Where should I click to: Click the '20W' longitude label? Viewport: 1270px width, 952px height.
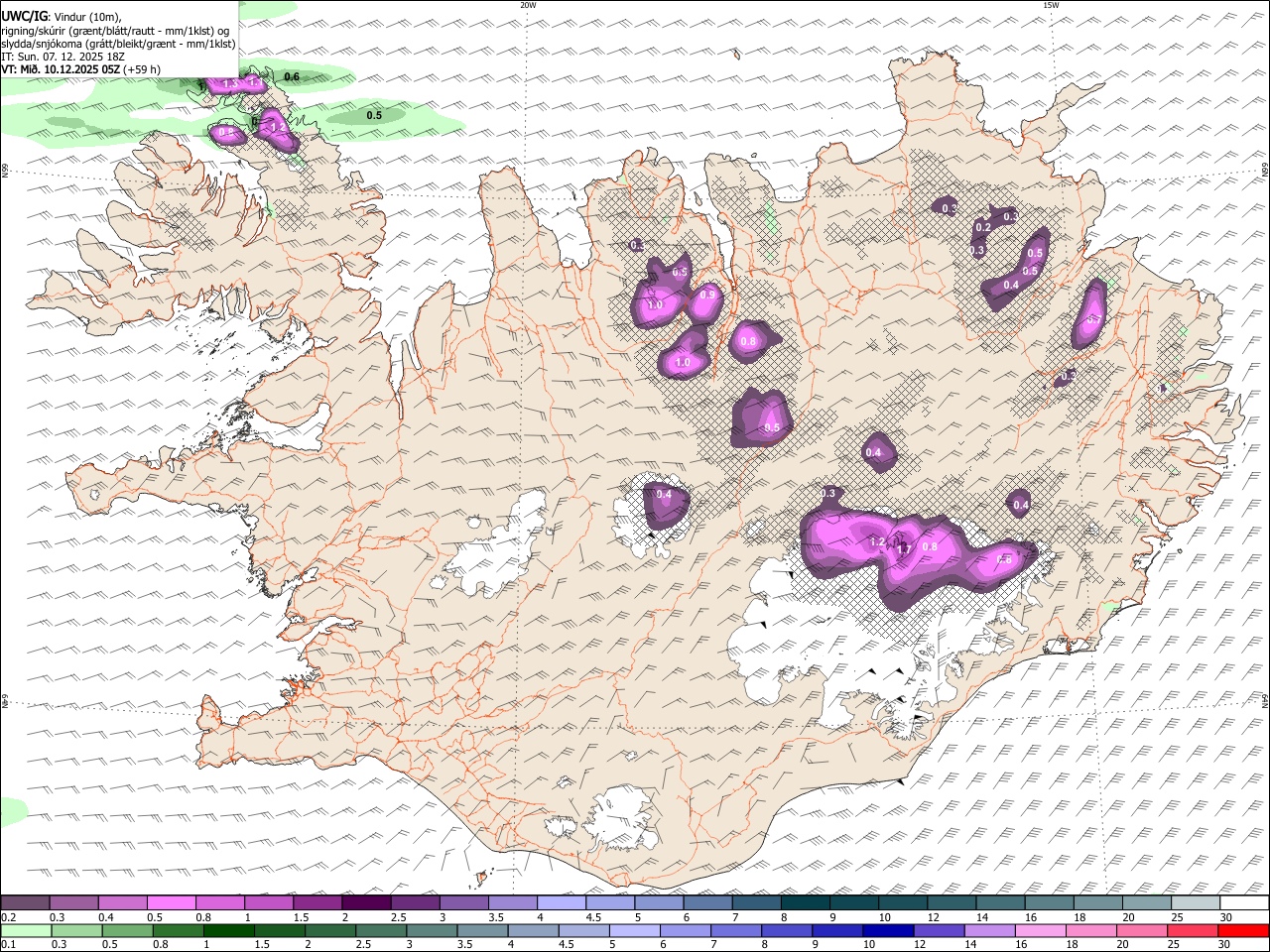pyautogui.click(x=528, y=5)
